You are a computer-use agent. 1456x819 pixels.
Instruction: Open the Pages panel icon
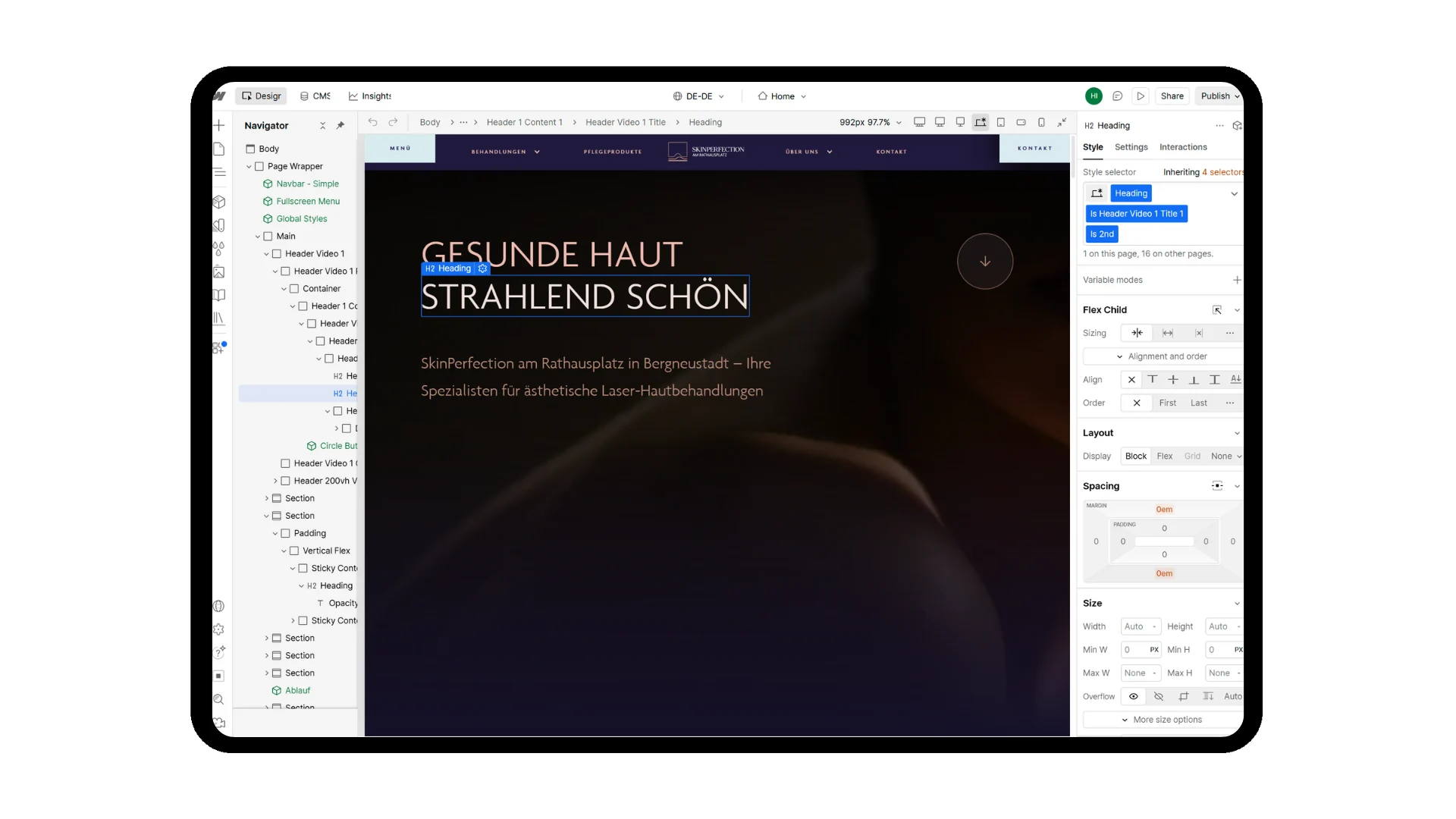tap(219, 149)
